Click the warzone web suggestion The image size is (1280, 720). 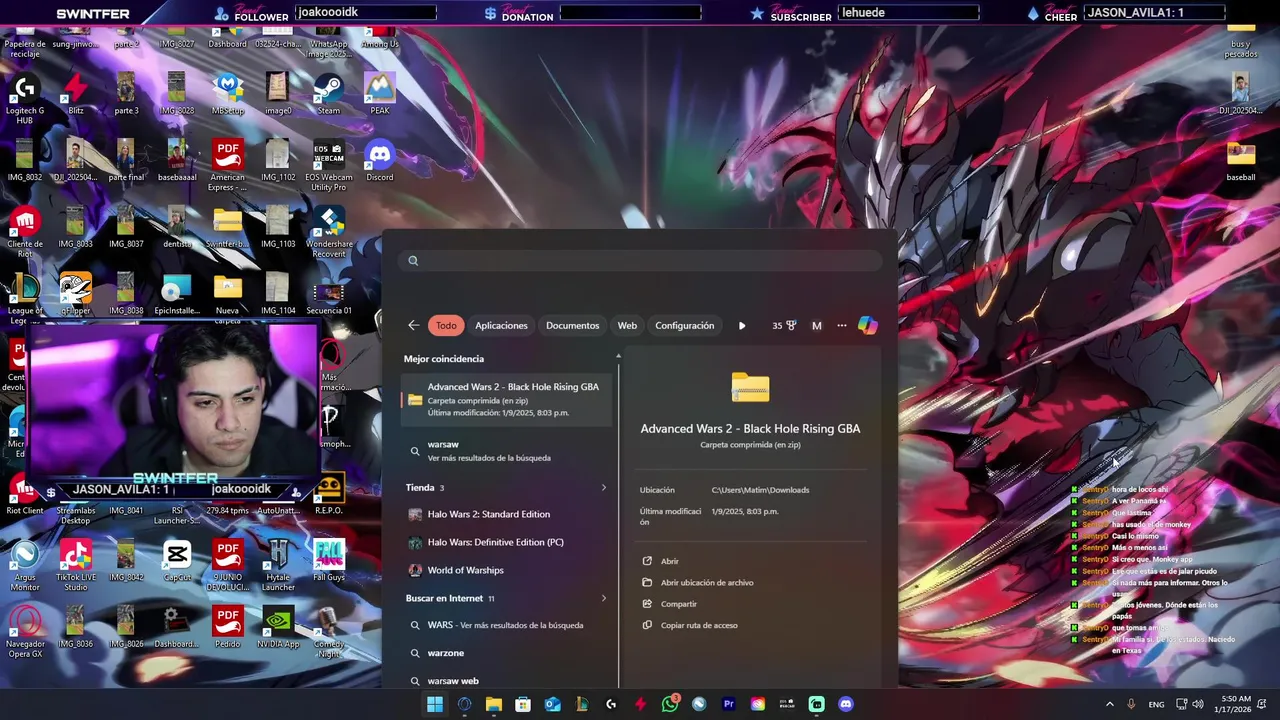pyautogui.click(x=506, y=653)
